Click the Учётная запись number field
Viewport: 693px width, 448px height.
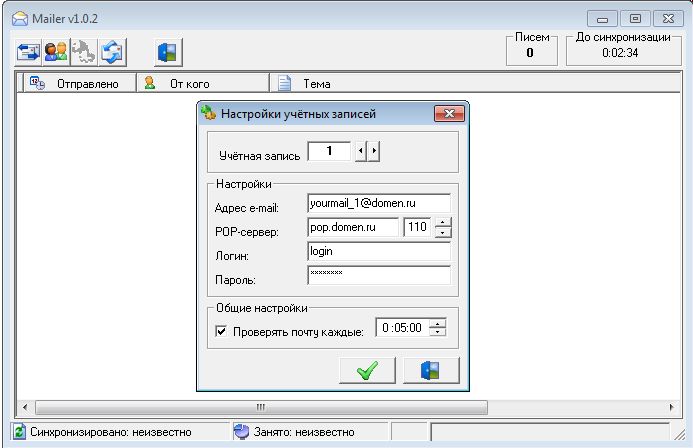point(329,151)
